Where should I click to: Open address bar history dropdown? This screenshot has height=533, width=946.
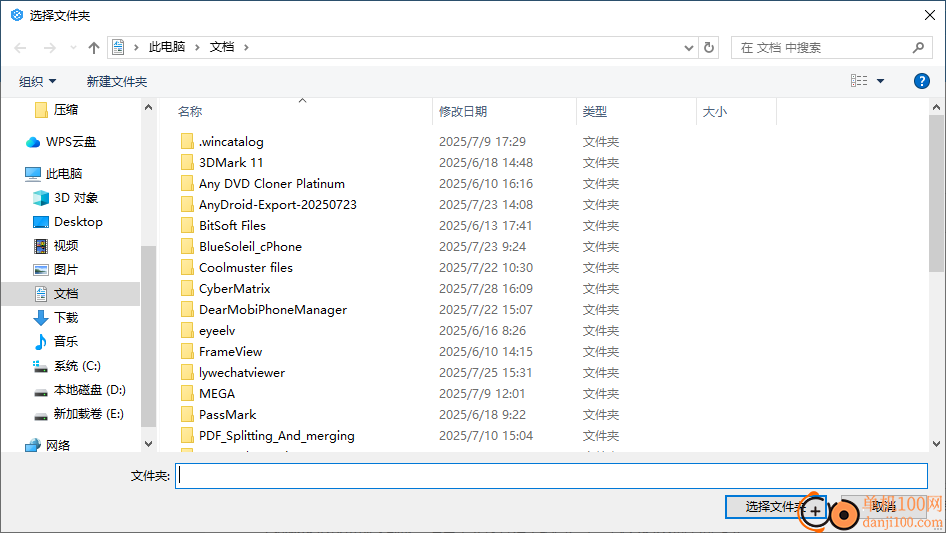pyautogui.click(x=688, y=48)
